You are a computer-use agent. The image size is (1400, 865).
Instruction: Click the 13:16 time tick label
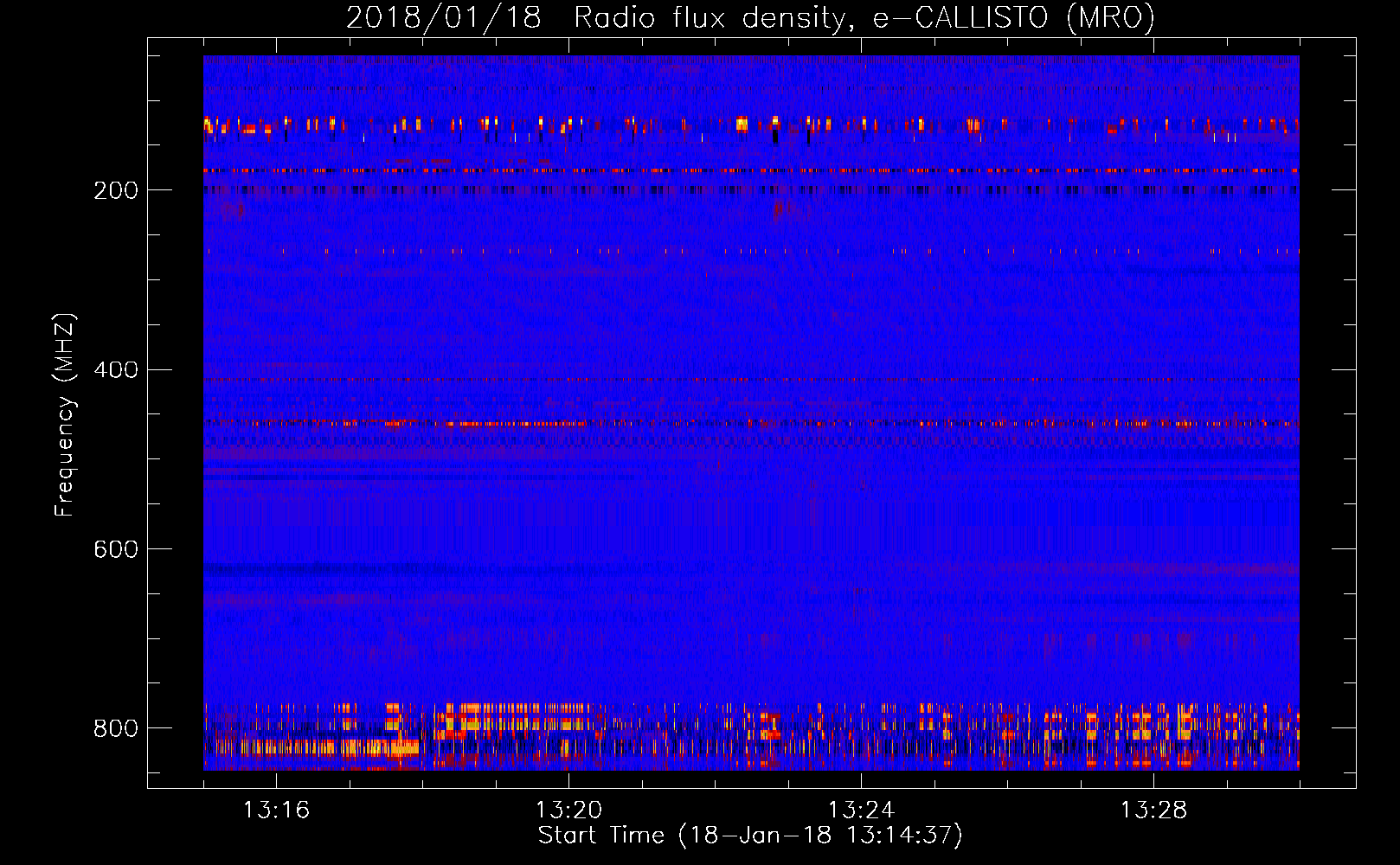tap(276, 810)
